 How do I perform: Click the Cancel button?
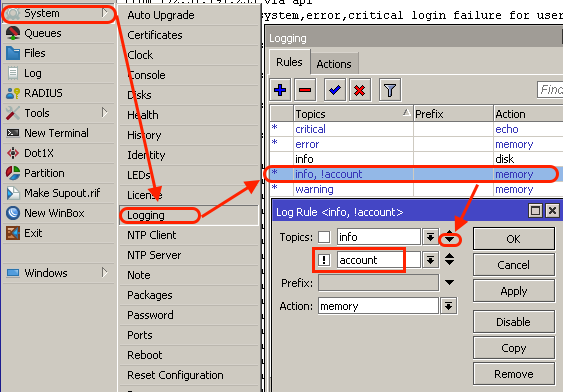click(513, 265)
